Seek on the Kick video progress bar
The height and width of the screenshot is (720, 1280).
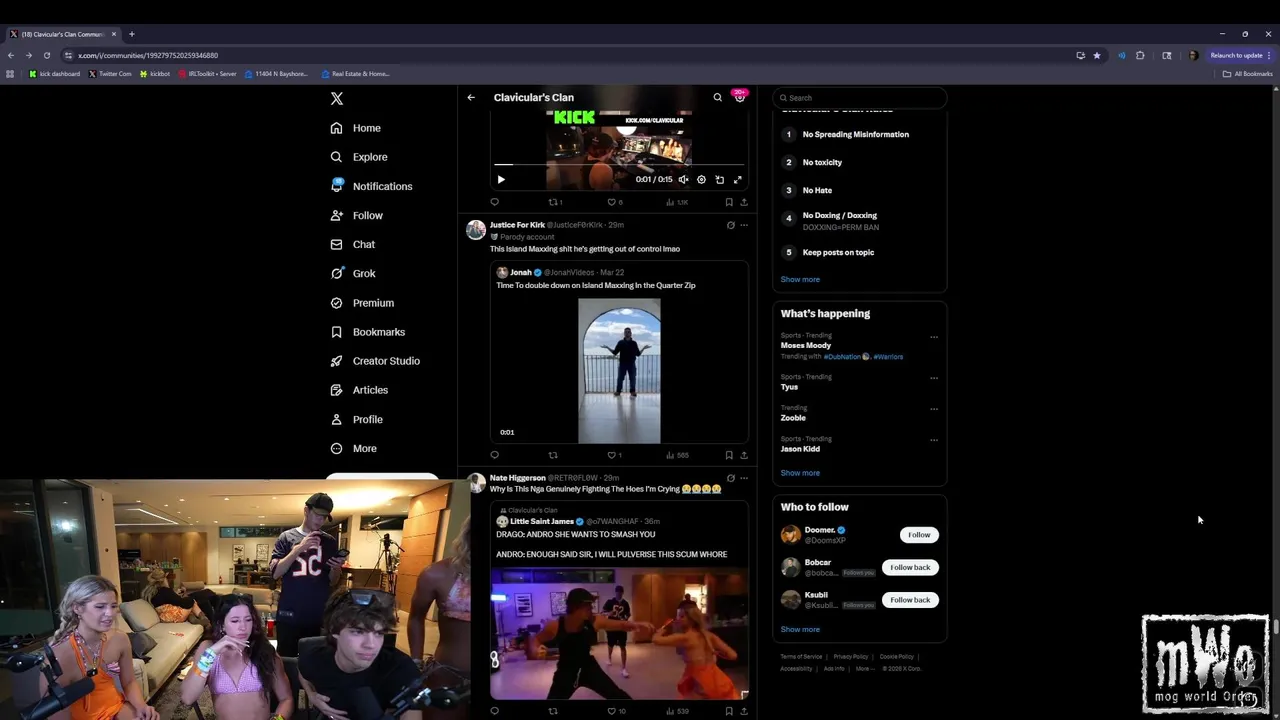pos(619,165)
